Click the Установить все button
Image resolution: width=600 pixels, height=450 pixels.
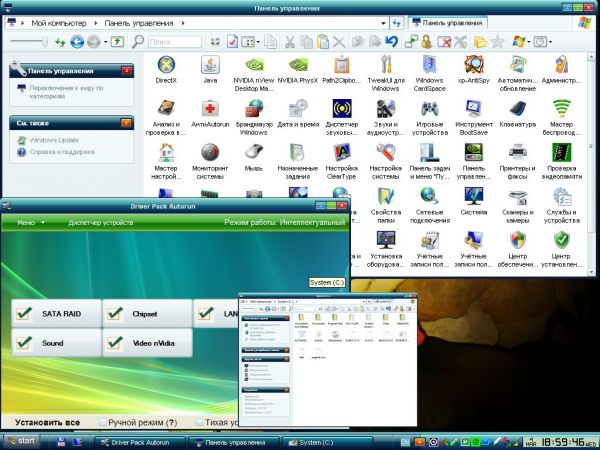pos(42,423)
